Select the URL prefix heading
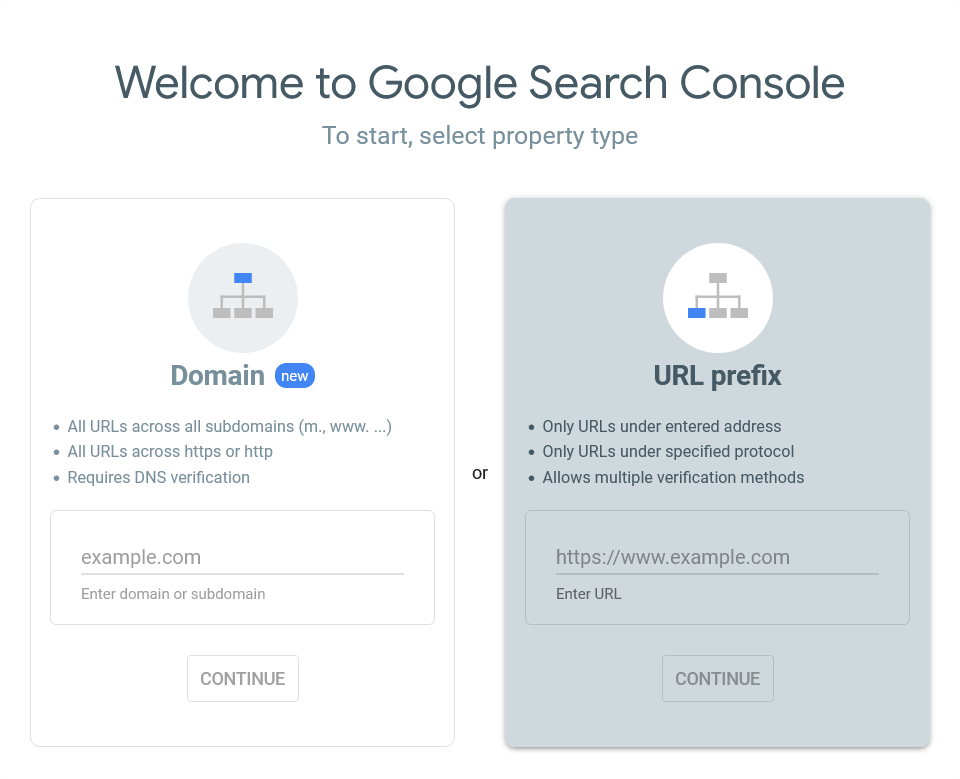The height and width of the screenshot is (779, 960). coord(717,376)
